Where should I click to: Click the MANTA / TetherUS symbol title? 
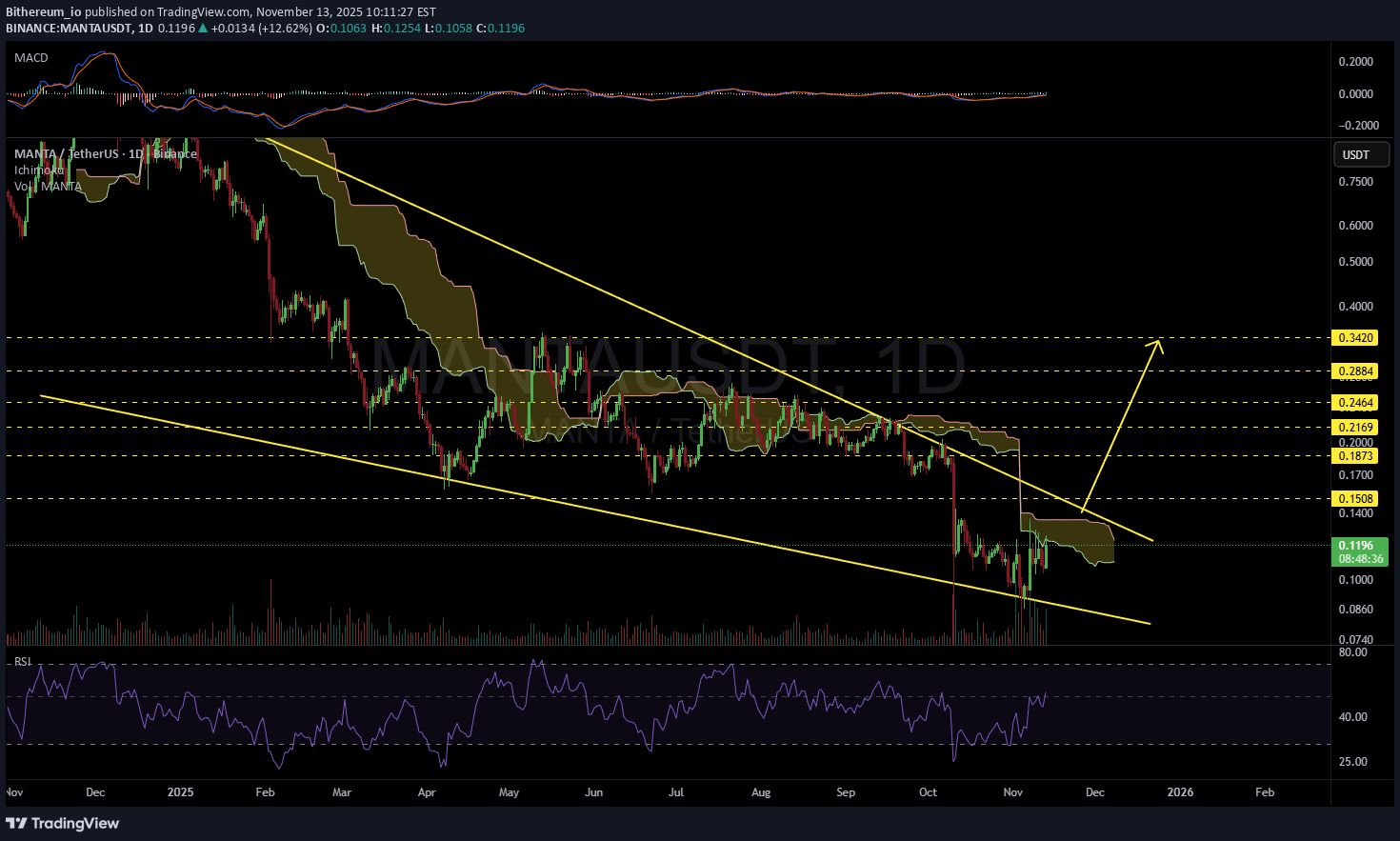67,154
